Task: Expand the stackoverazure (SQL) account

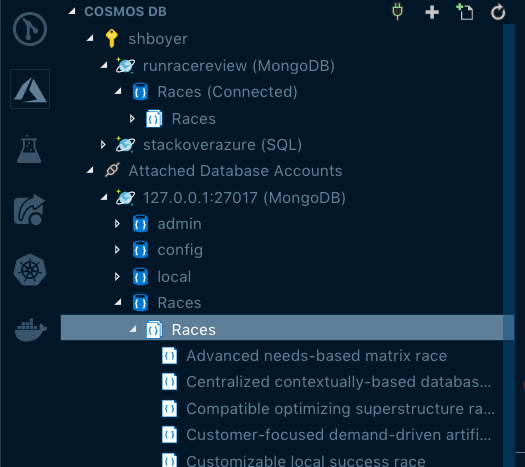Action: pyautogui.click(x=103, y=145)
